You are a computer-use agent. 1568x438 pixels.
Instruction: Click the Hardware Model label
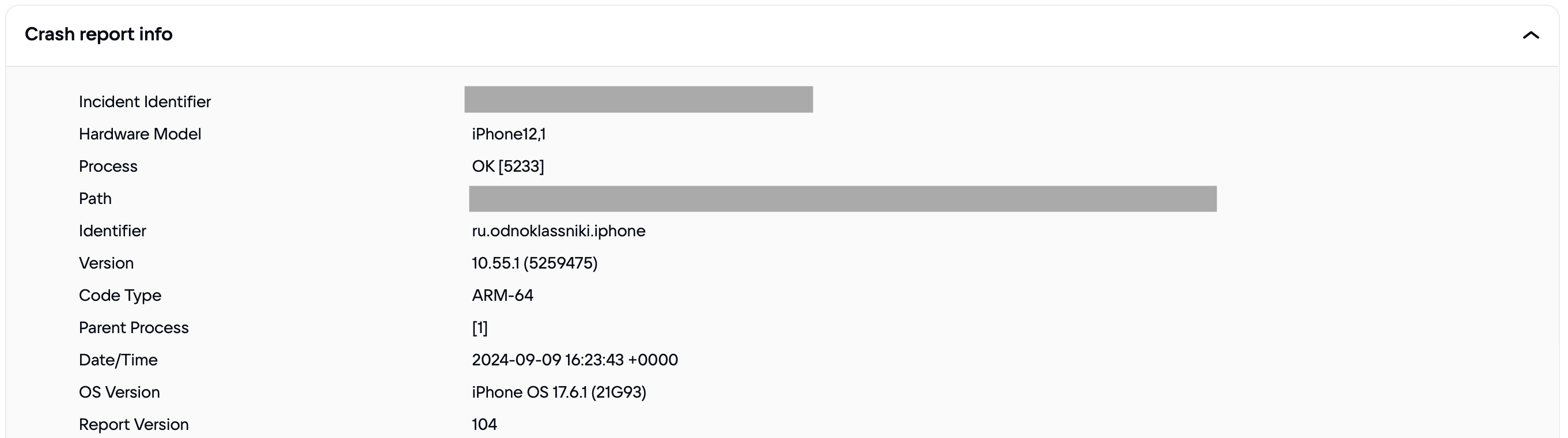pyautogui.click(x=140, y=134)
